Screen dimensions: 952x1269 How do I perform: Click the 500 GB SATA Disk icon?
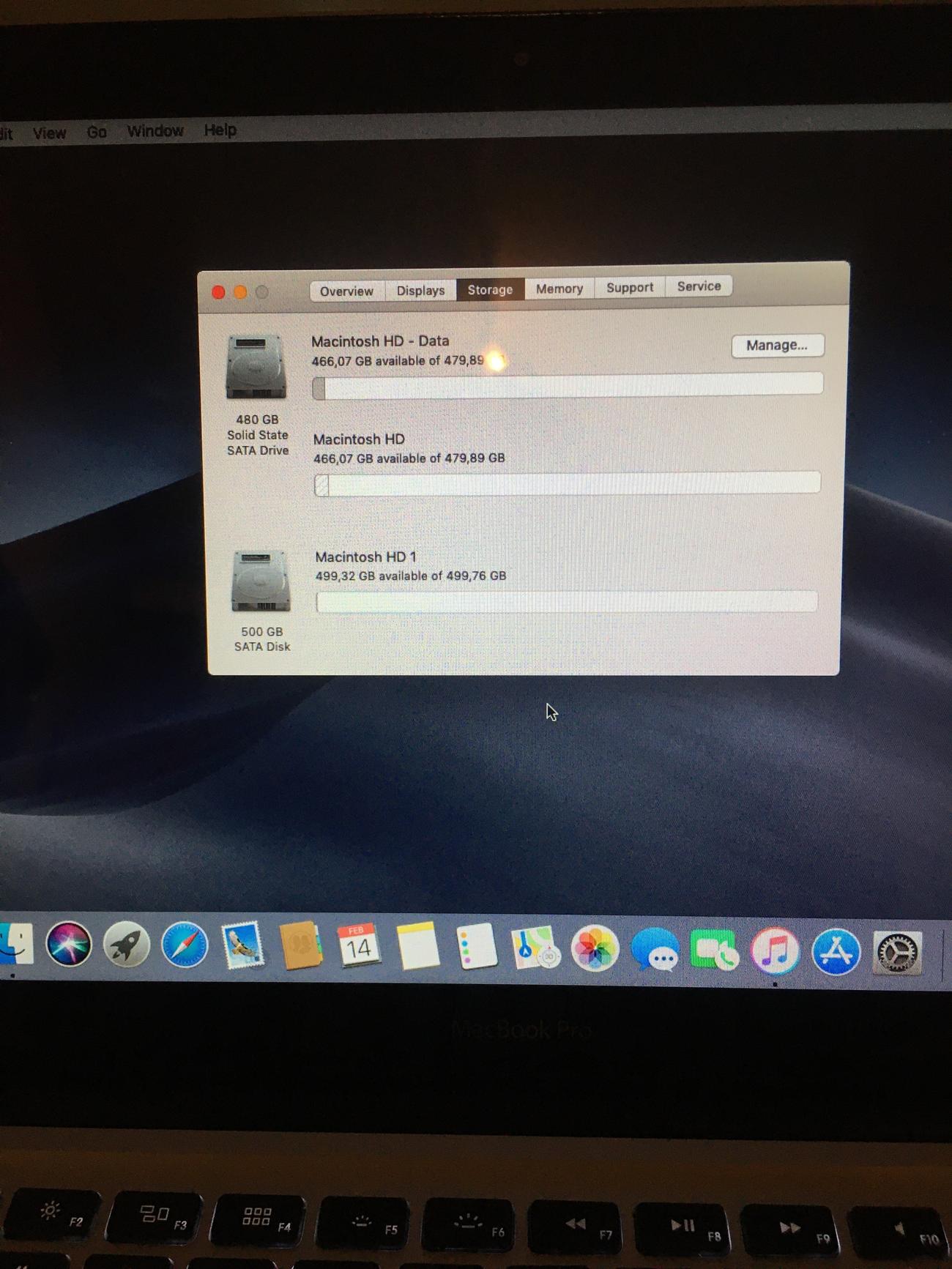tap(261, 581)
